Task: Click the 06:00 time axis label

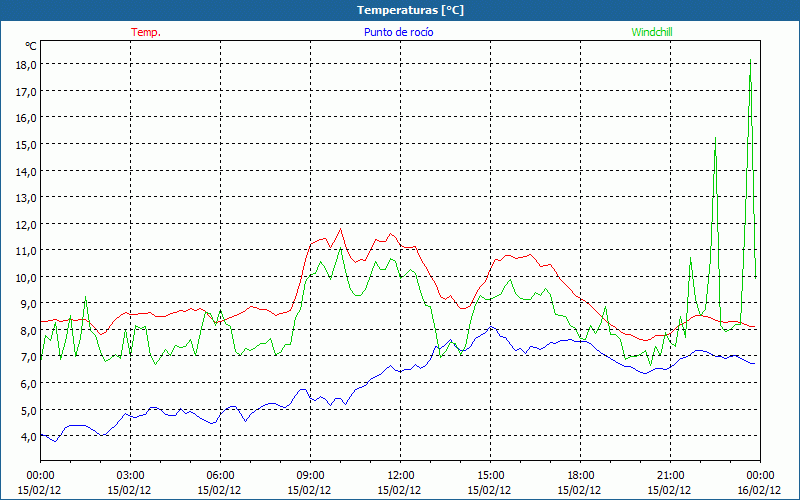Action: coord(220,476)
